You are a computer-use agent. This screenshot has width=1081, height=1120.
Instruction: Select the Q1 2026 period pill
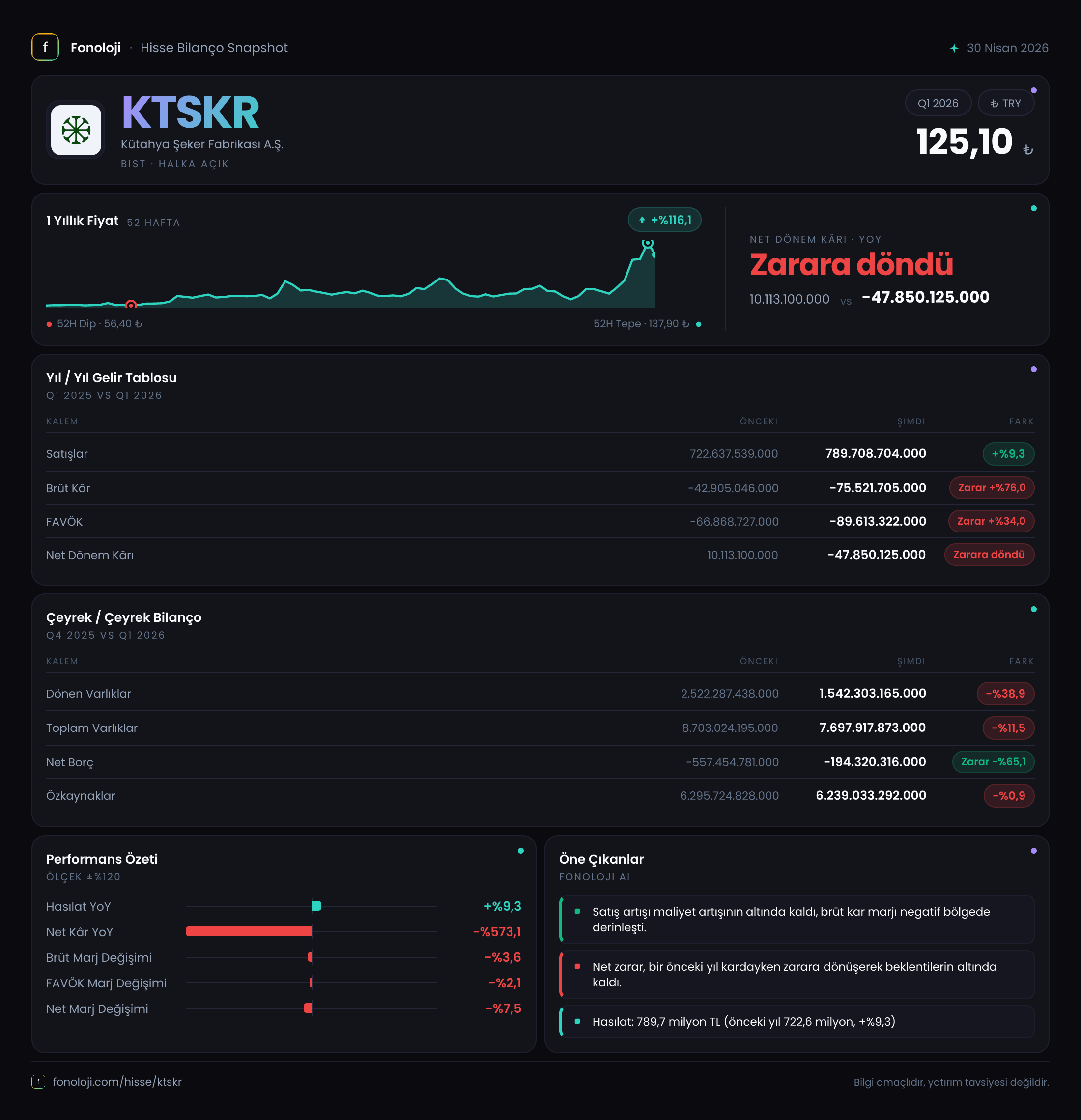(x=938, y=104)
